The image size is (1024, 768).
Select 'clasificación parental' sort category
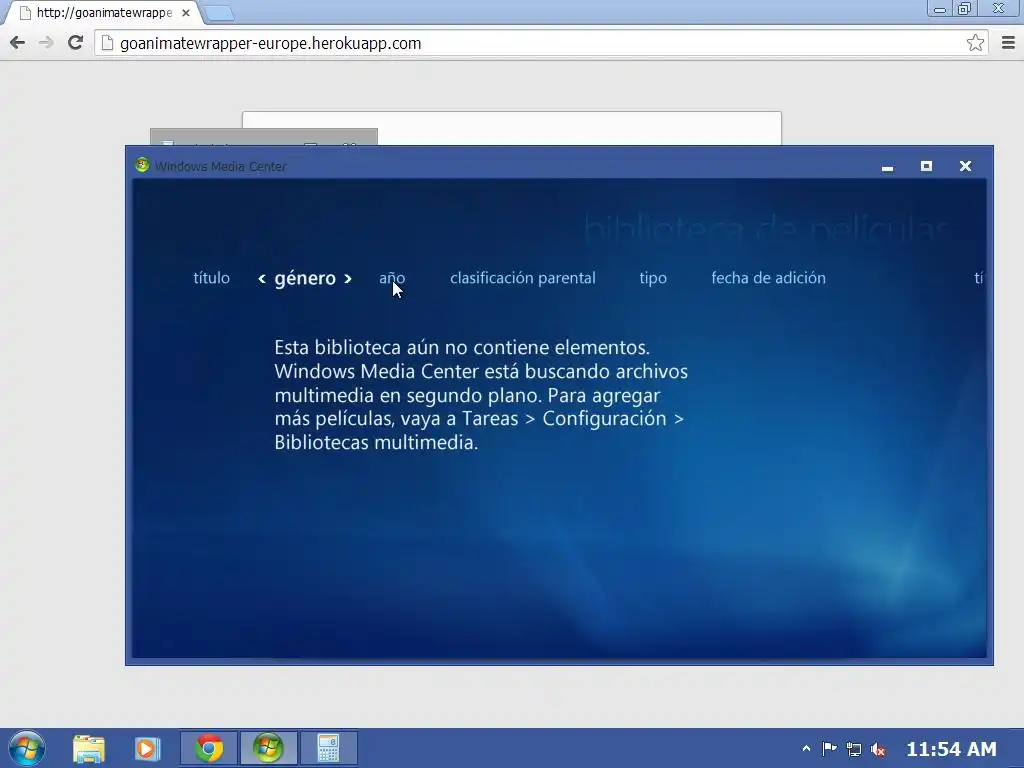(x=522, y=278)
